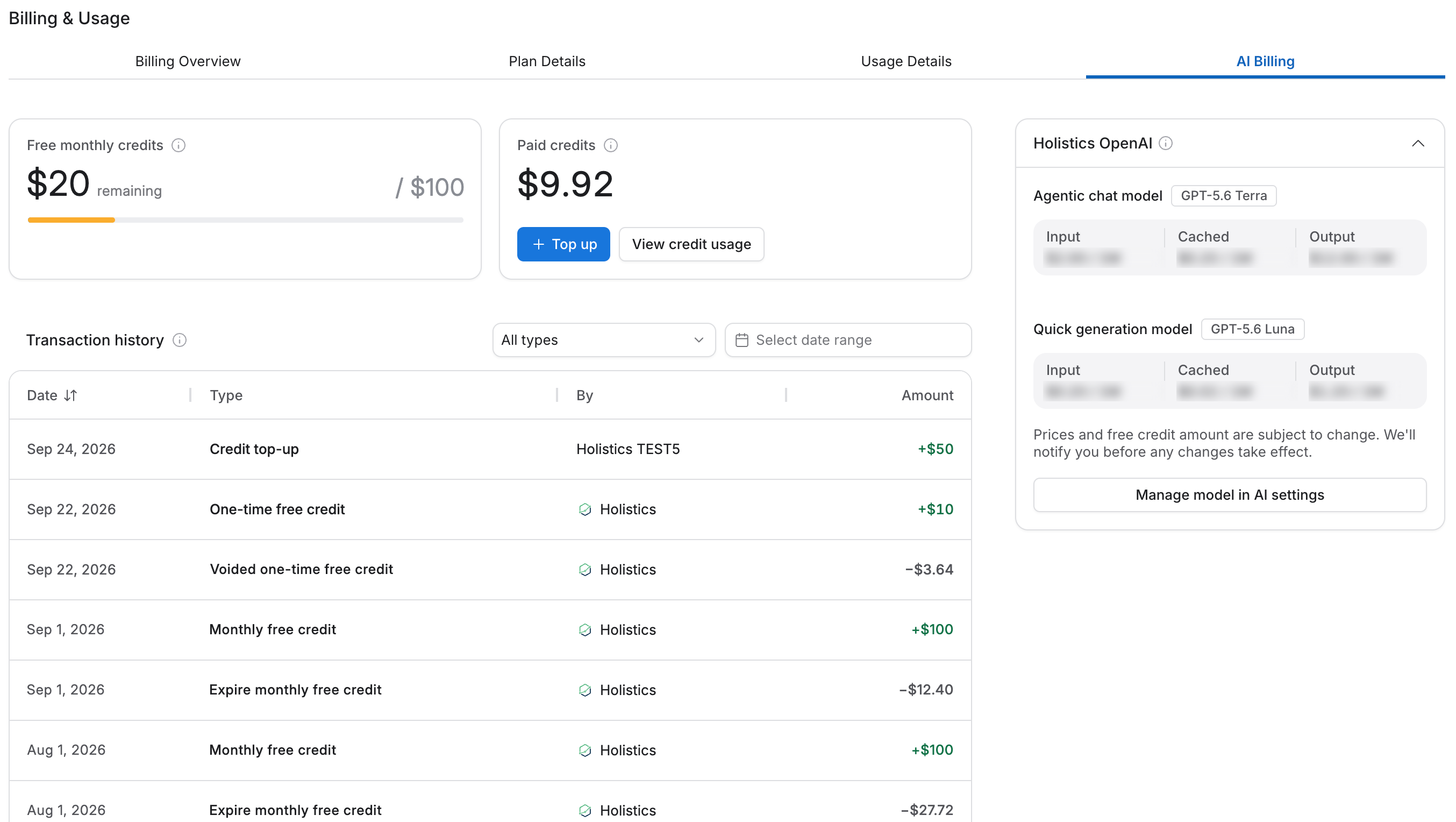Click the Type column header

pyautogui.click(x=226, y=395)
